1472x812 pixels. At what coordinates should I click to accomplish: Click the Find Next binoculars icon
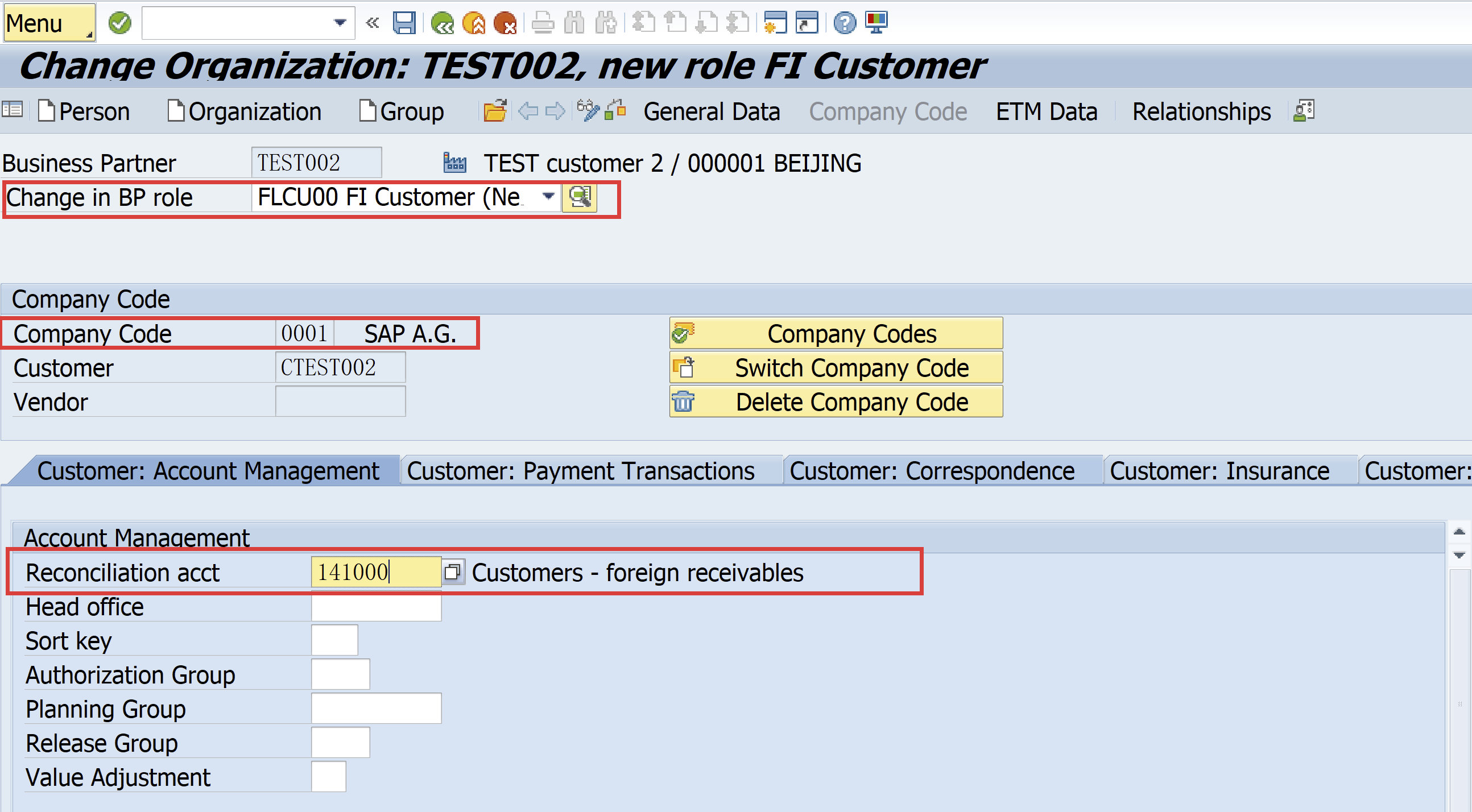pos(606,23)
